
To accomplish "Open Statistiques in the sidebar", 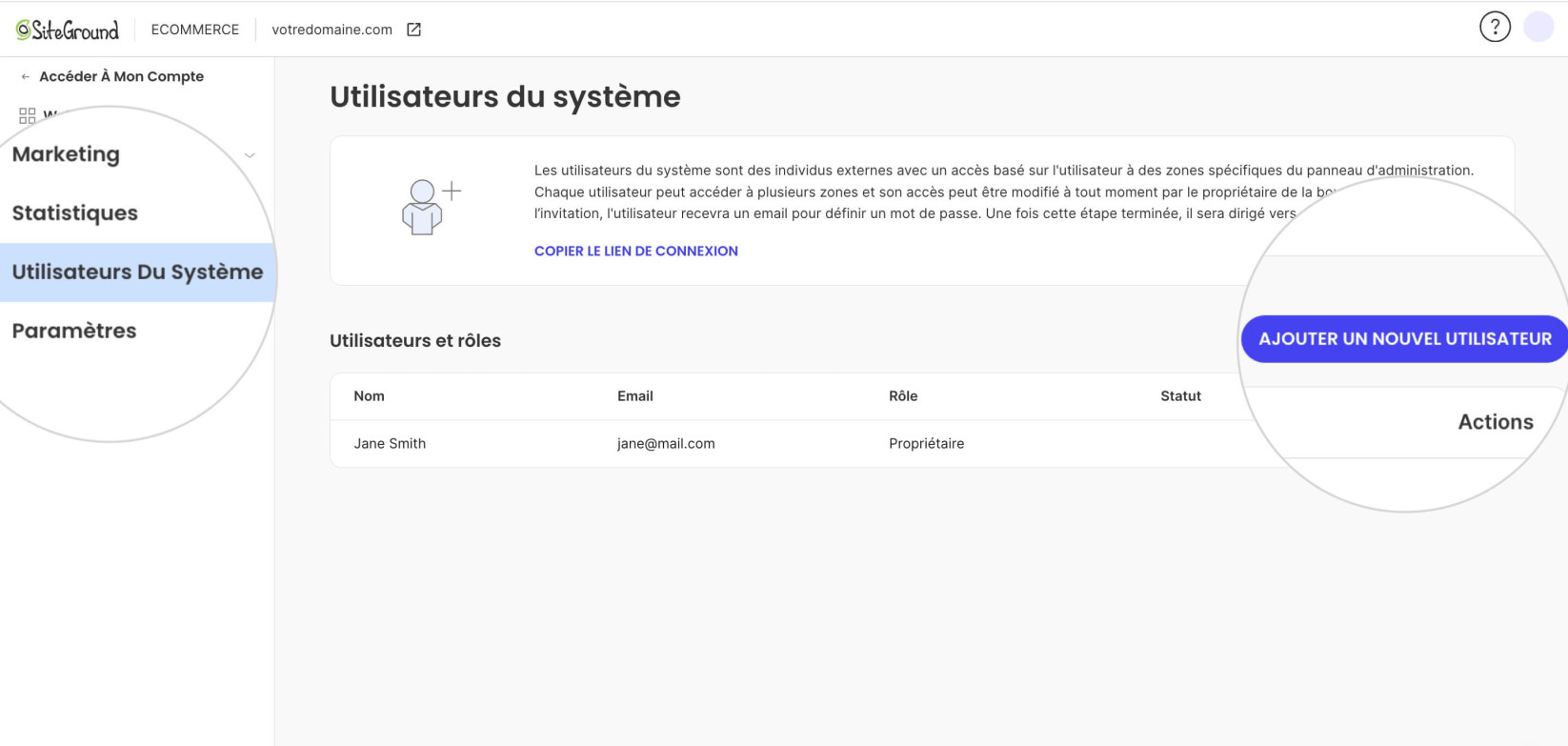I will [75, 213].
